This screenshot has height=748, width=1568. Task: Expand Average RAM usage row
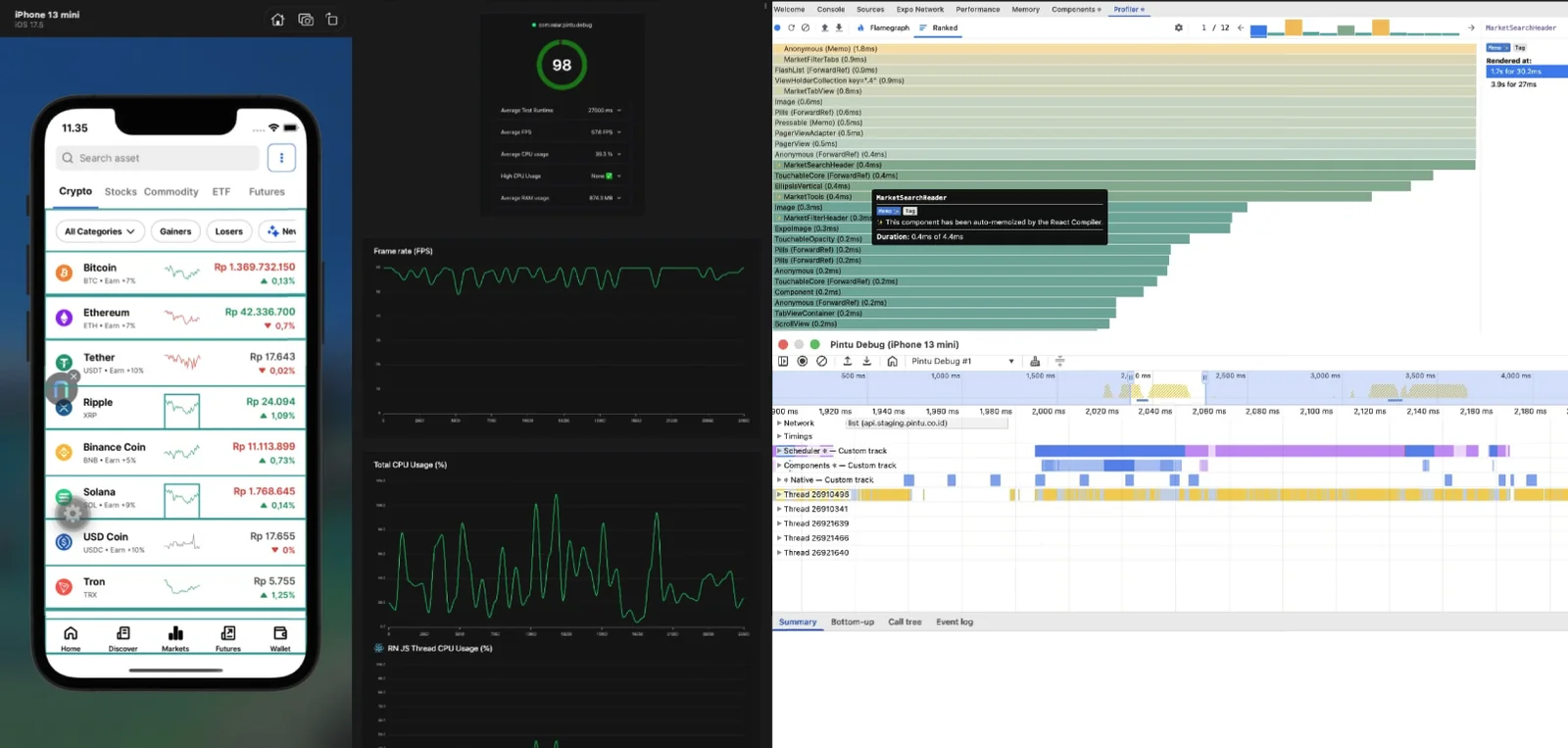tap(619, 198)
